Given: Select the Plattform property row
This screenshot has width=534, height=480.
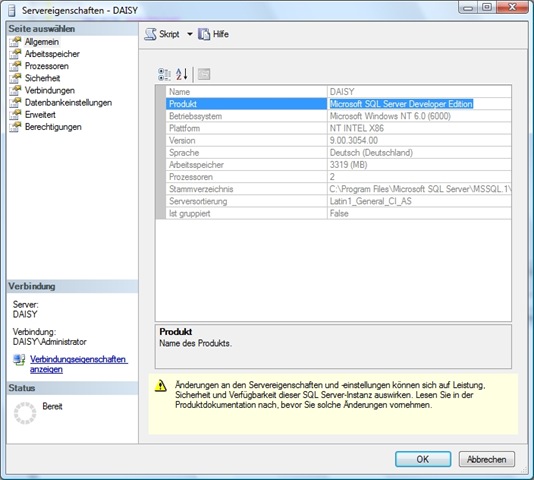Looking at the screenshot, I should [x=339, y=128].
